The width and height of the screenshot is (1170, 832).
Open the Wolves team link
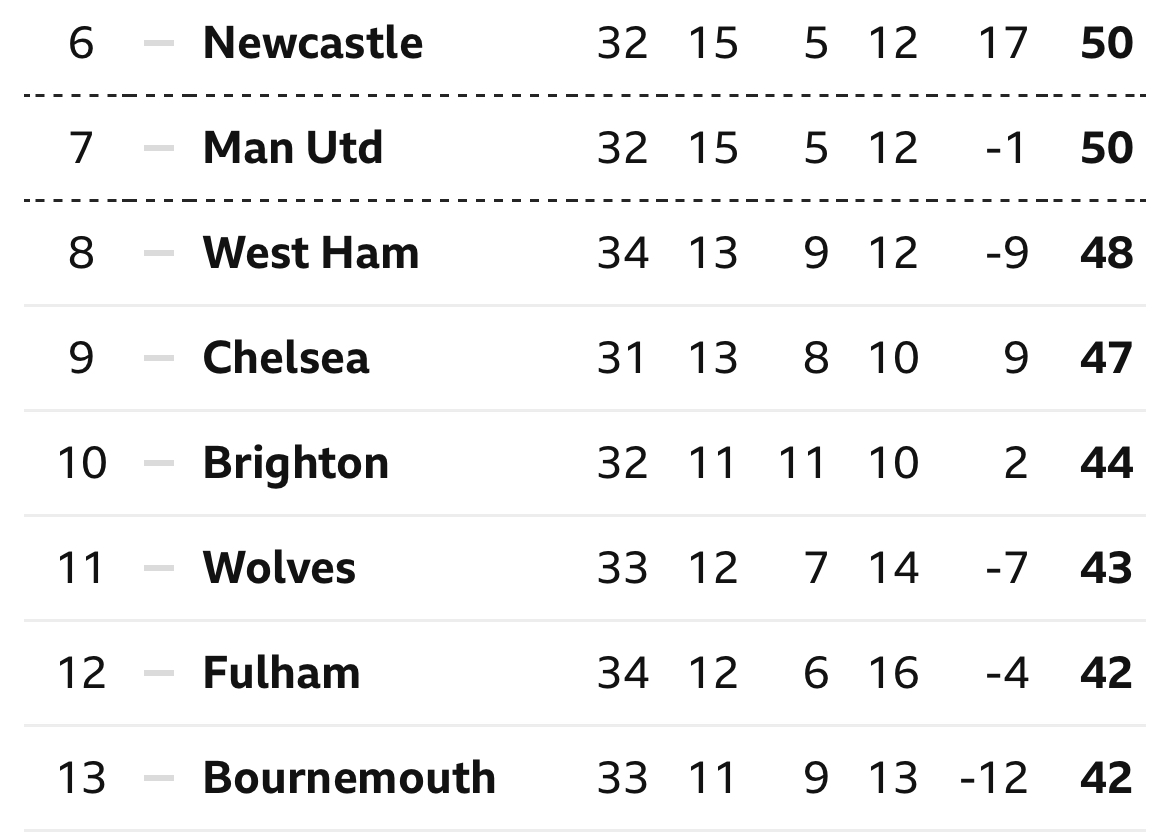pos(279,568)
